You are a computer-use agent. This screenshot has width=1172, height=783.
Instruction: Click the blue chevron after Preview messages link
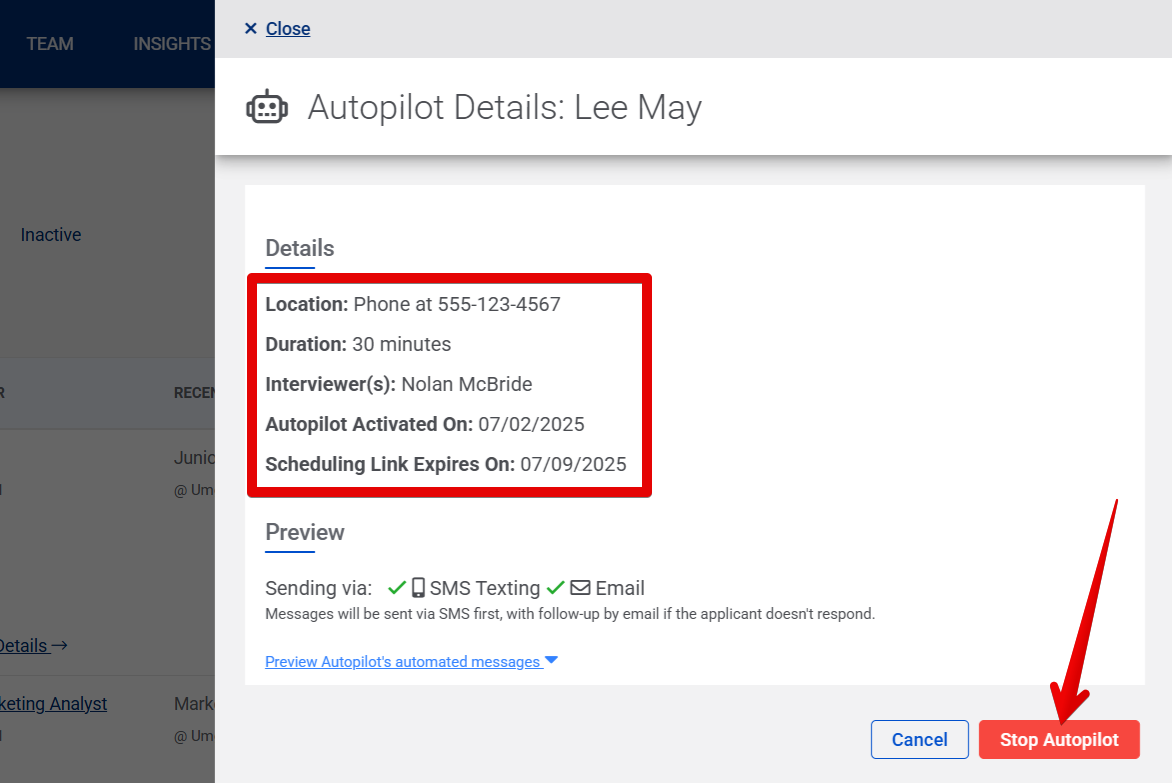coord(551,660)
